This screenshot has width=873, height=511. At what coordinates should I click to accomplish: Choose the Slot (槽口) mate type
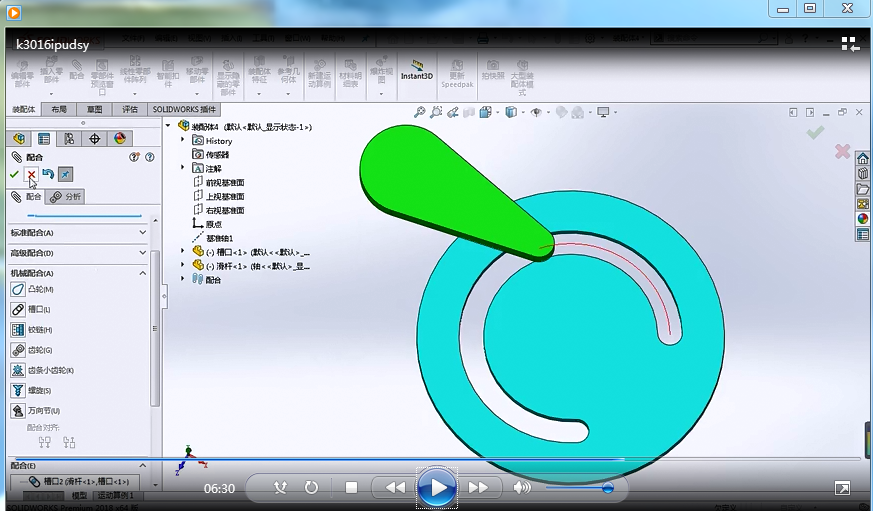(19, 310)
